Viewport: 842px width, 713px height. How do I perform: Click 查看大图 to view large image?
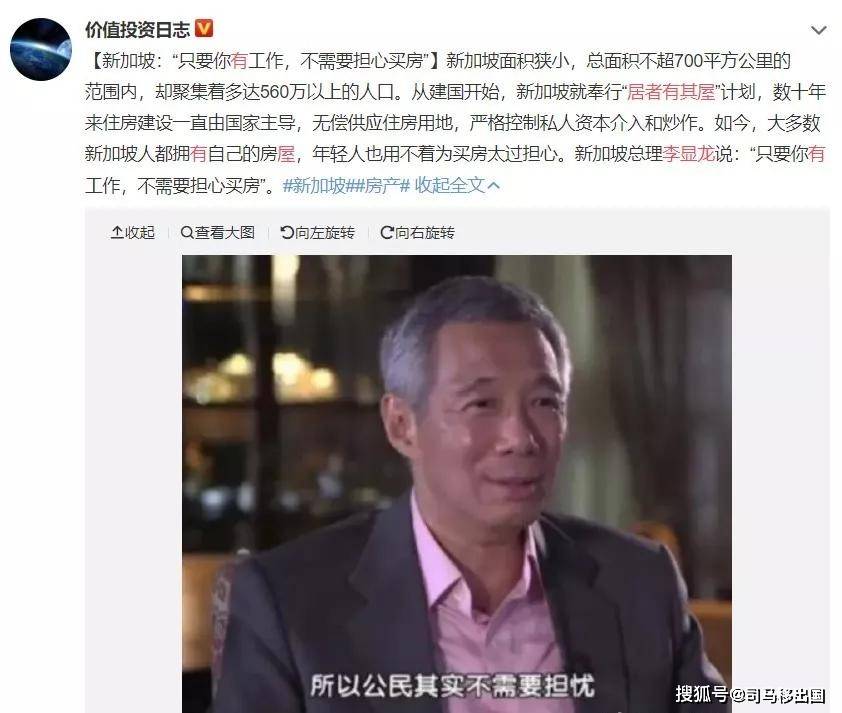(217, 232)
